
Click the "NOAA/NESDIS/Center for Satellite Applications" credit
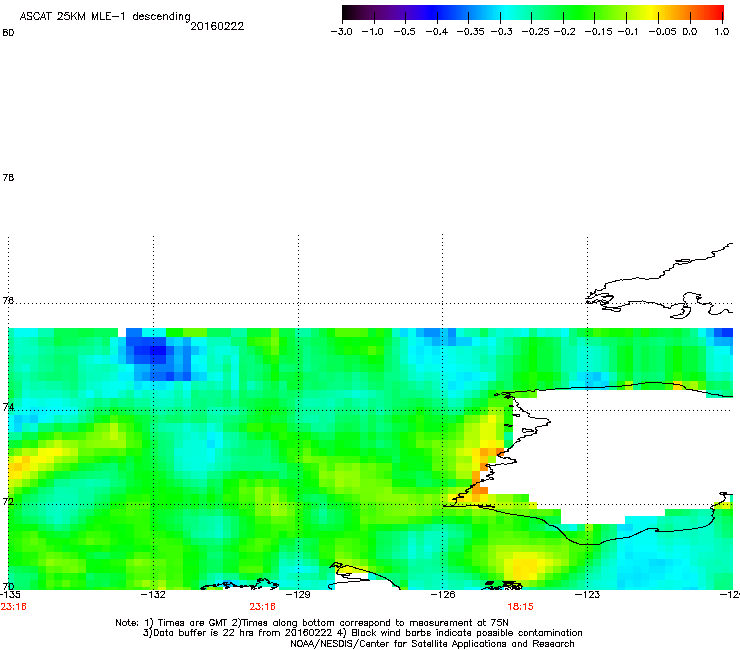pos(432,644)
